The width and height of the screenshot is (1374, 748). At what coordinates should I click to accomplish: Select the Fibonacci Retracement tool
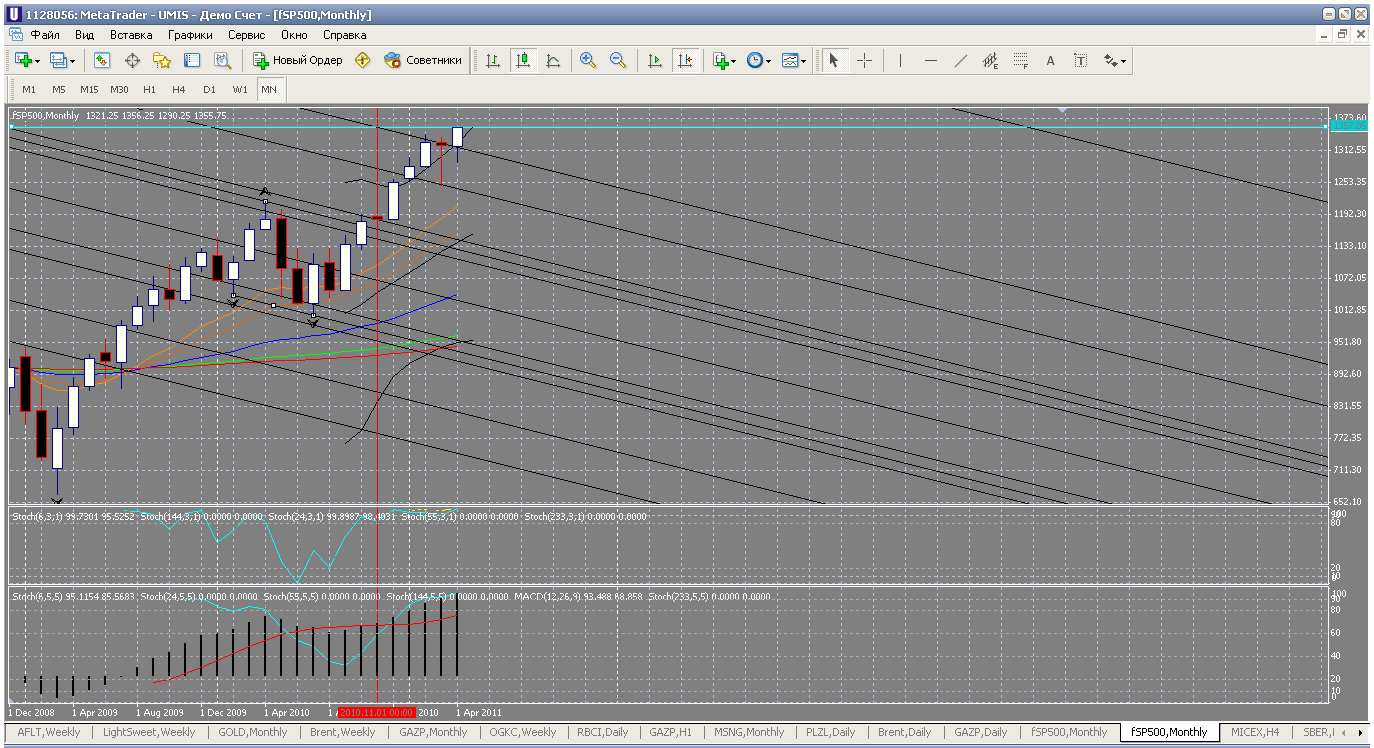pos(1021,61)
